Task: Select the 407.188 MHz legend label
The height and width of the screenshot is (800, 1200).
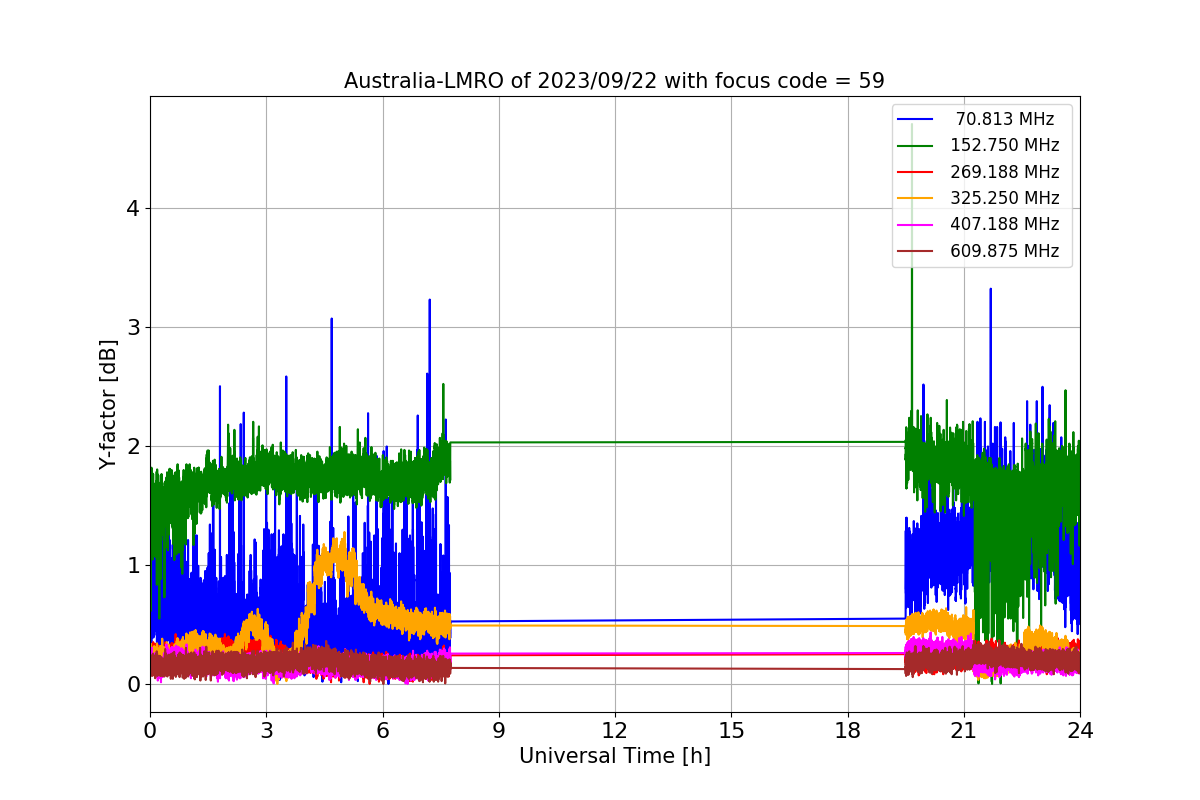Action: pyautogui.click(x=1005, y=224)
